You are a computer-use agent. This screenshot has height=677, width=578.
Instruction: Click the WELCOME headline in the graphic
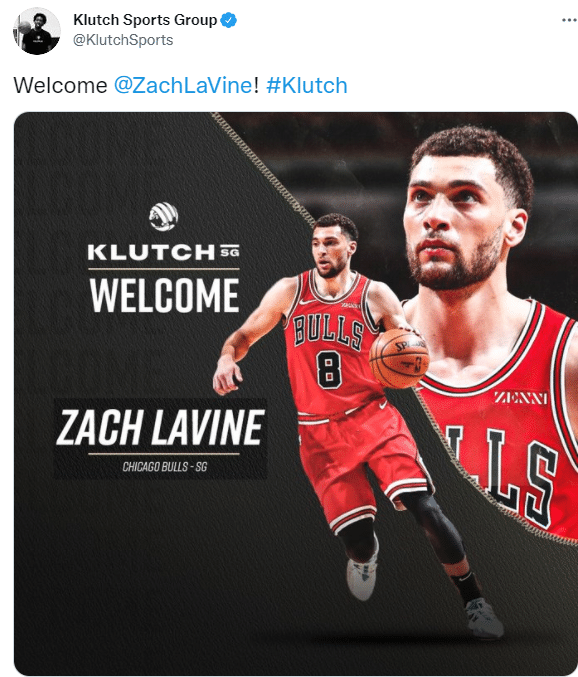[x=164, y=295]
